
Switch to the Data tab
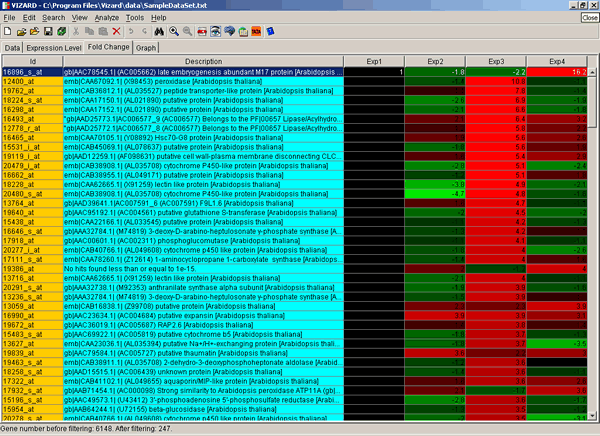pyautogui.click(x=12, y=48)
